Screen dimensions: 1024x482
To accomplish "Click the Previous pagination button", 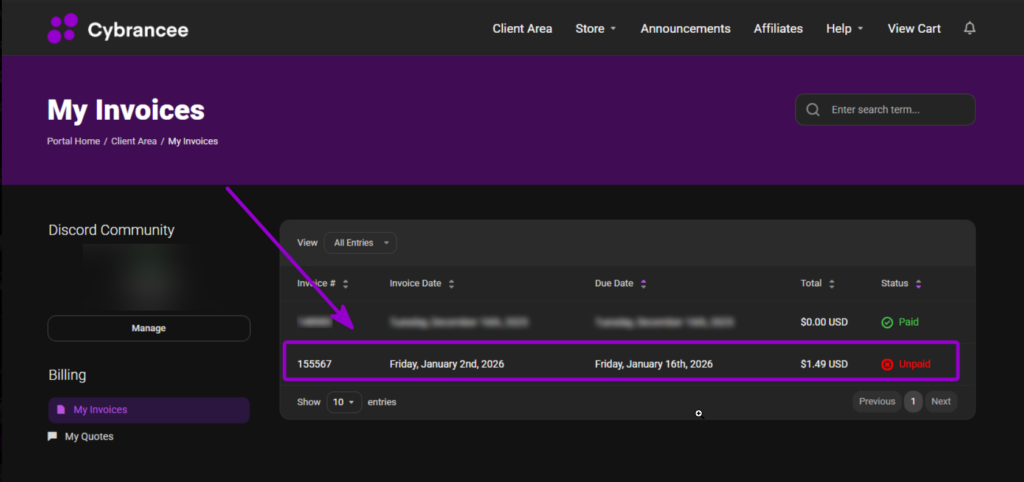I will click(x=876, y=402).
